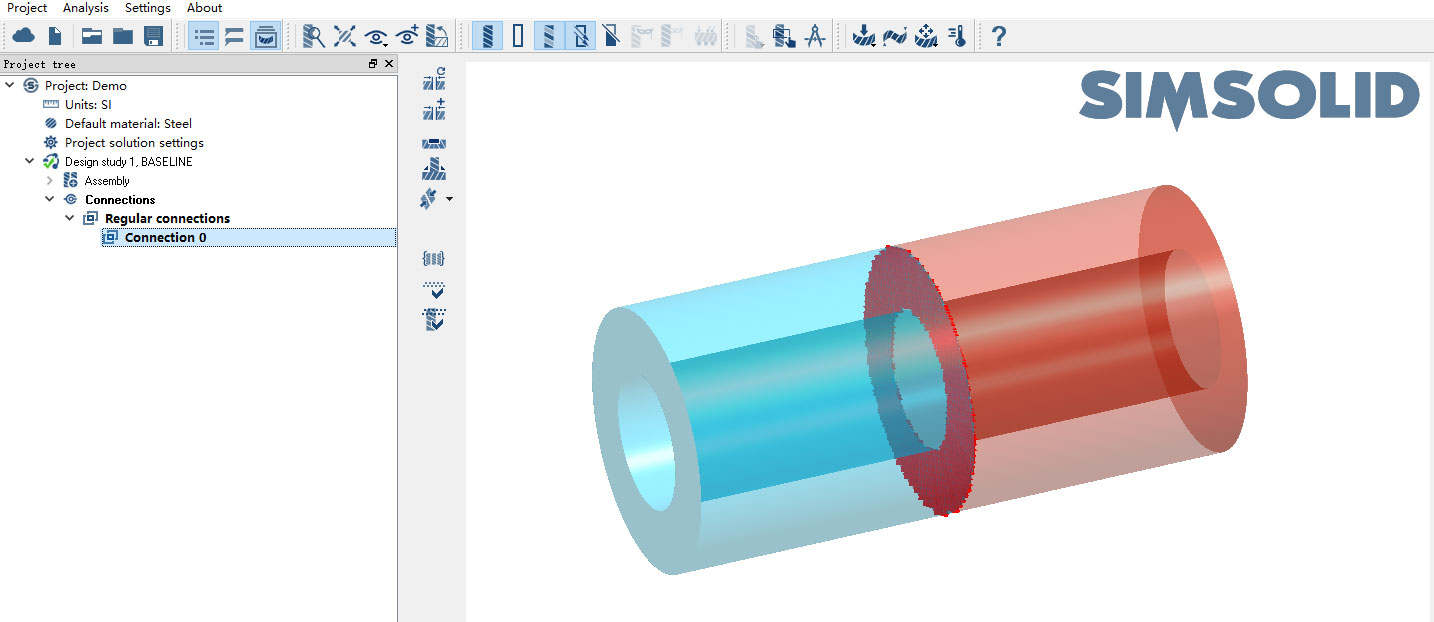Click the magnifying glass zoom icon
This screenshot has height=622, width=1434.
tap(314, 37)
